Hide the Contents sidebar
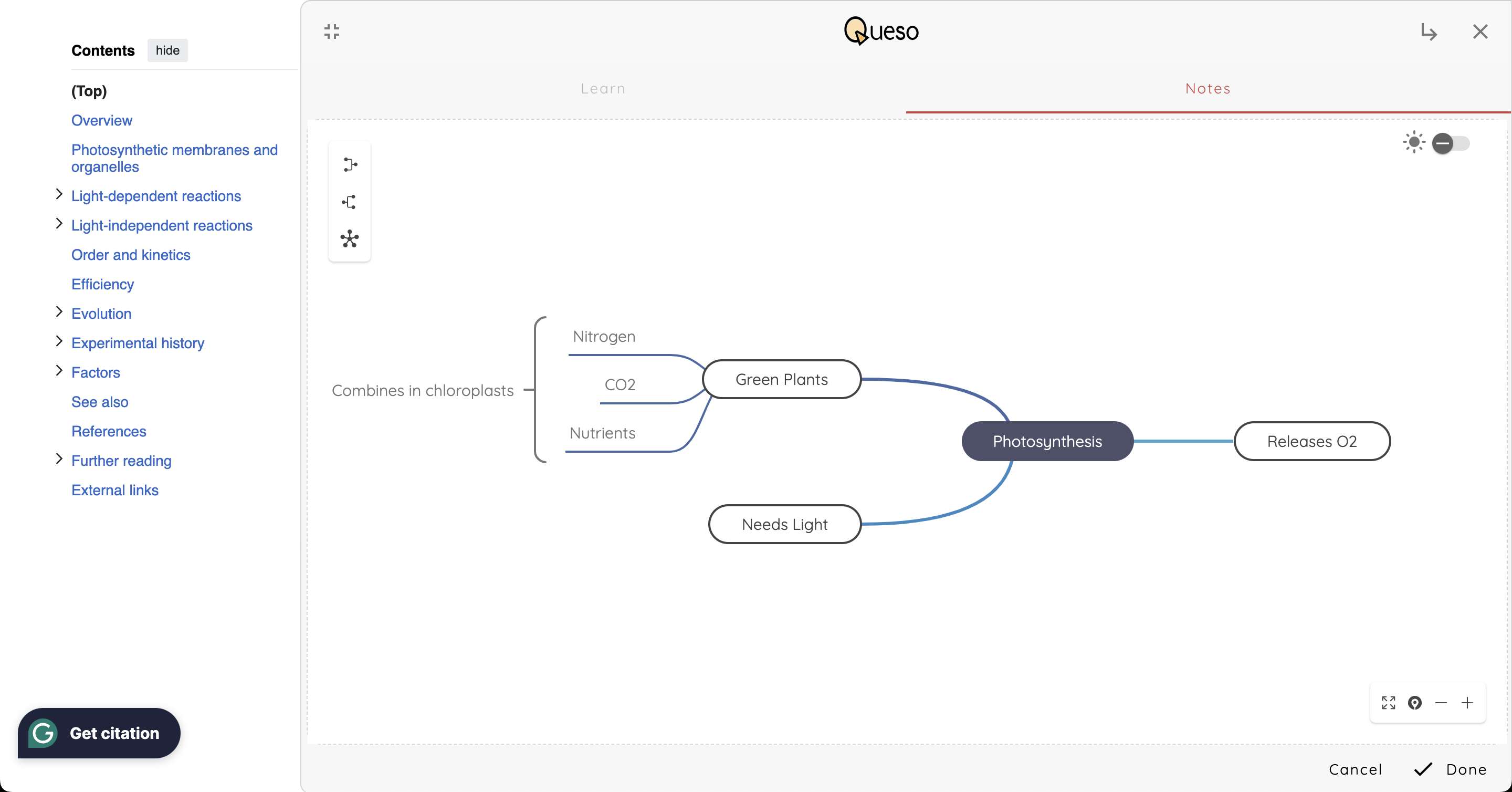 pos(167,50)
